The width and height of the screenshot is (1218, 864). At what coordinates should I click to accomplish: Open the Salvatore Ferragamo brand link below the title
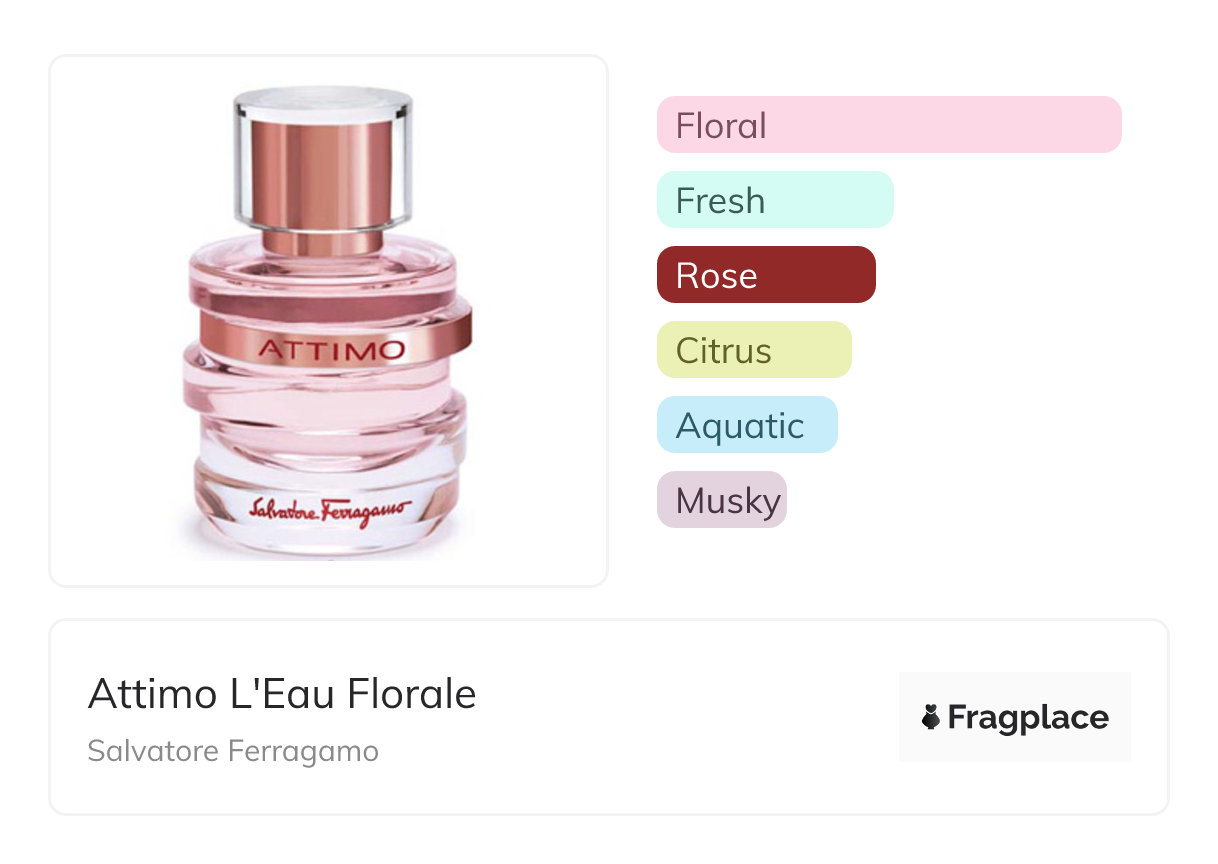(233, 751)
